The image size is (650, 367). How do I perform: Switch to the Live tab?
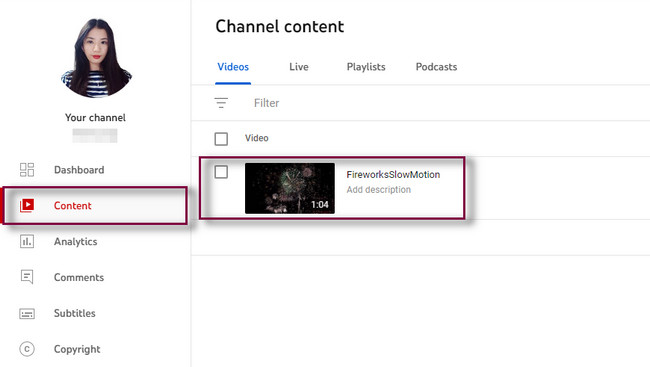click(x=299, y=67)
